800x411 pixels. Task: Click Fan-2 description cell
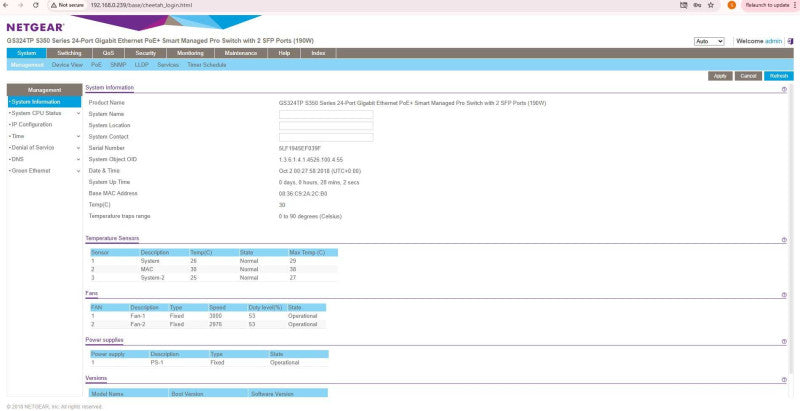(x=138, y=324)
